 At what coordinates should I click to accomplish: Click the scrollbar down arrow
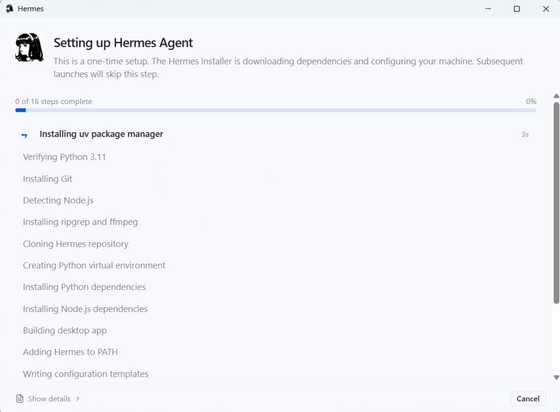[556, 377]
